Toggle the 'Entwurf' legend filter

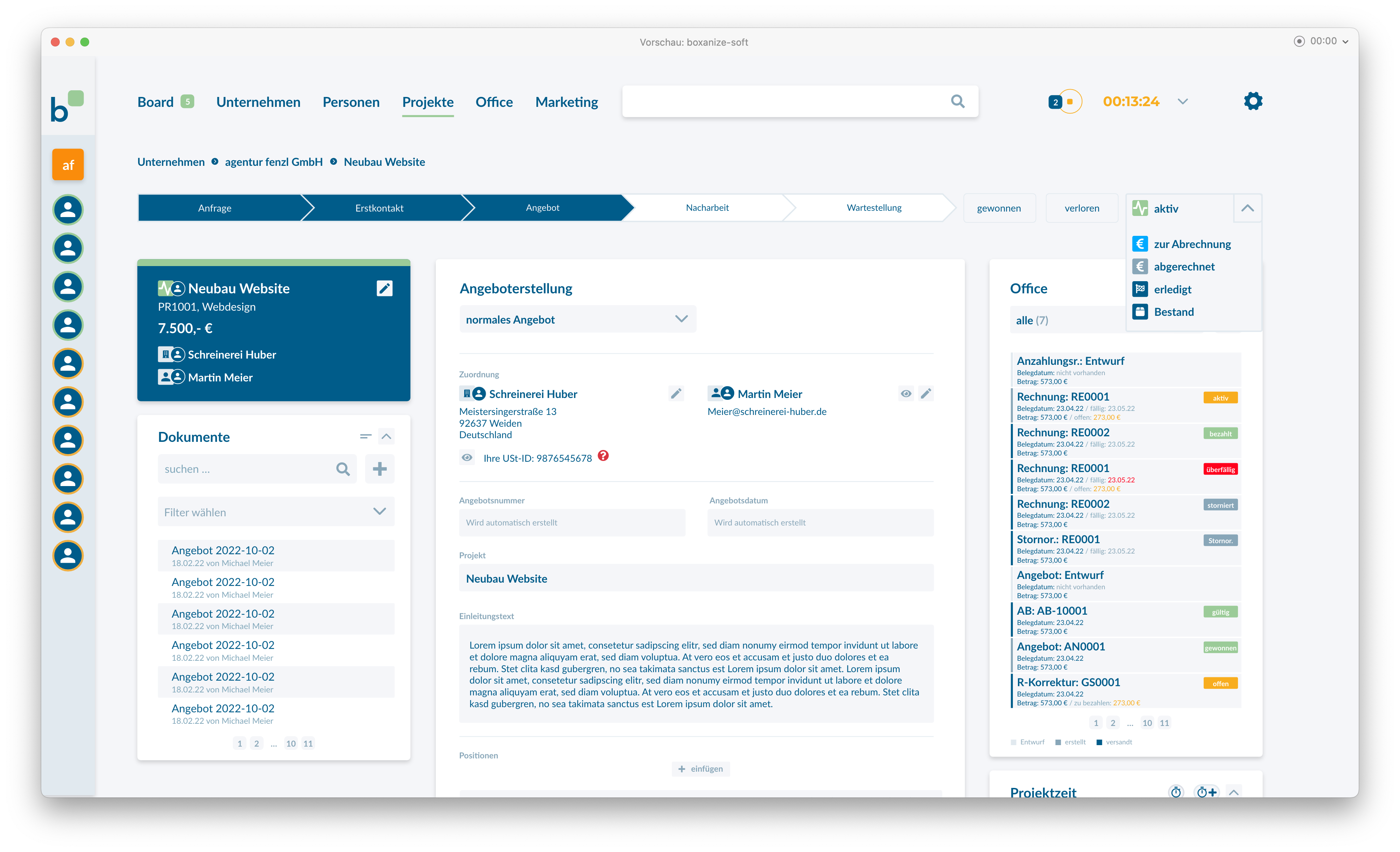[1028, 742]
